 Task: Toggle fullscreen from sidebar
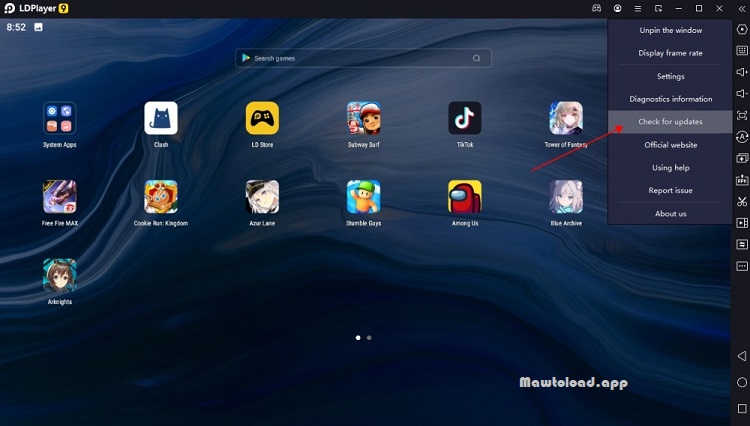point(742,115)
